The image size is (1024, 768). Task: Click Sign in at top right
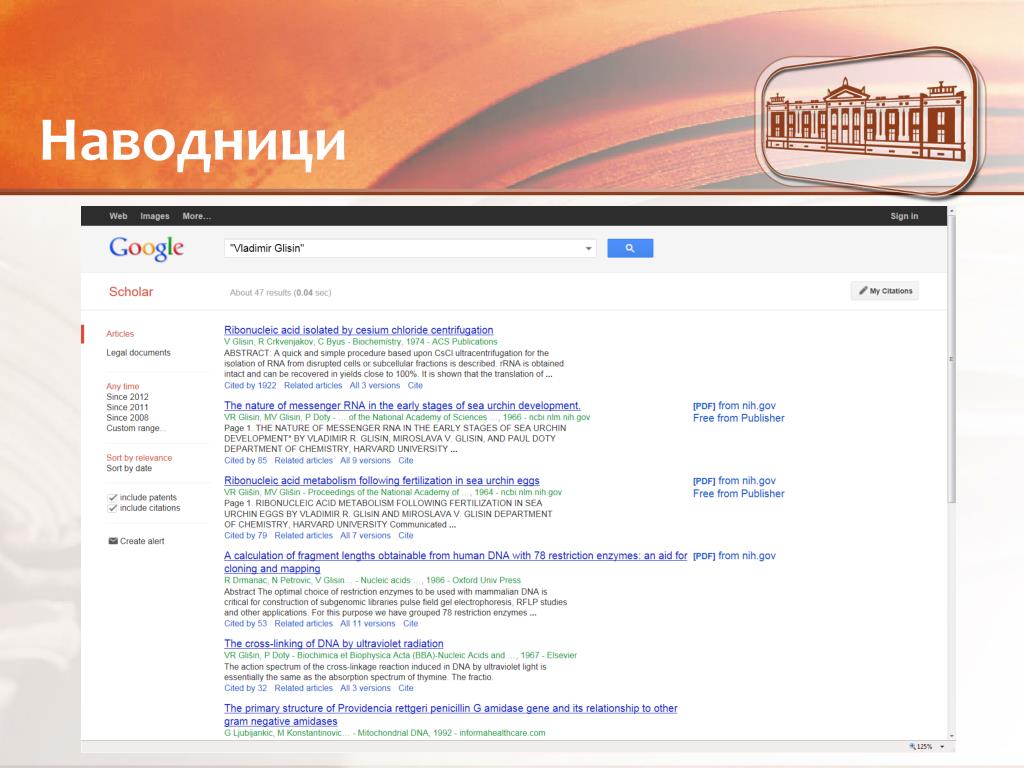(904, 216)
